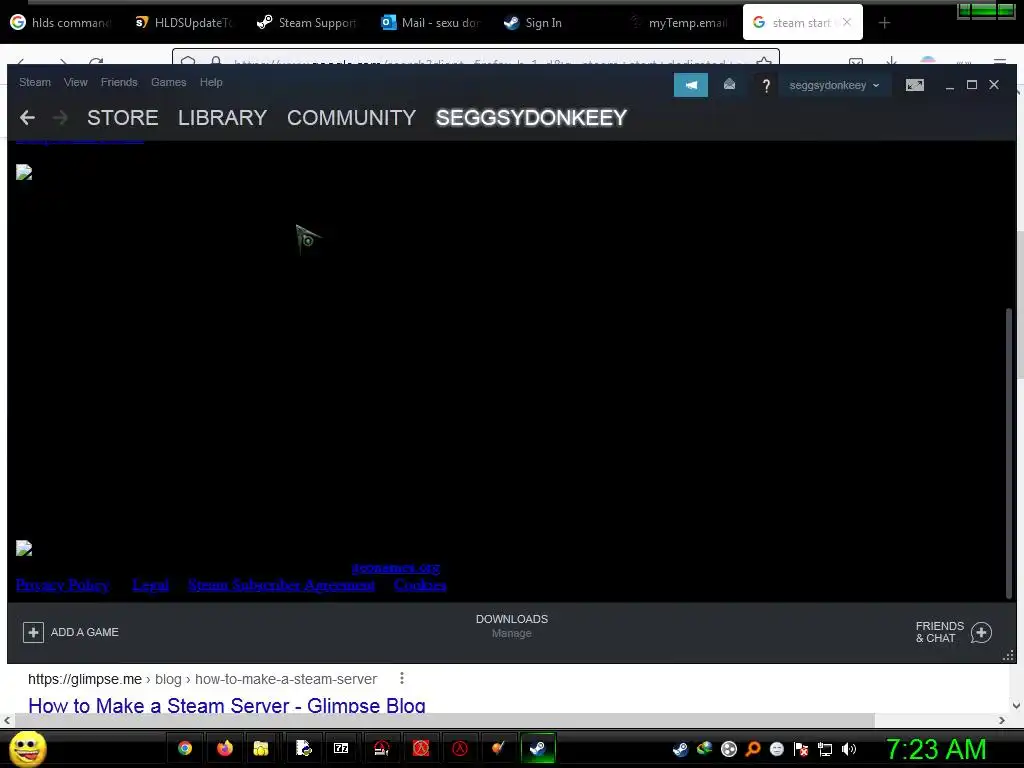Open the Steam Subscriber Agreement link
1024x768 pixels.
tap(281, 584)
